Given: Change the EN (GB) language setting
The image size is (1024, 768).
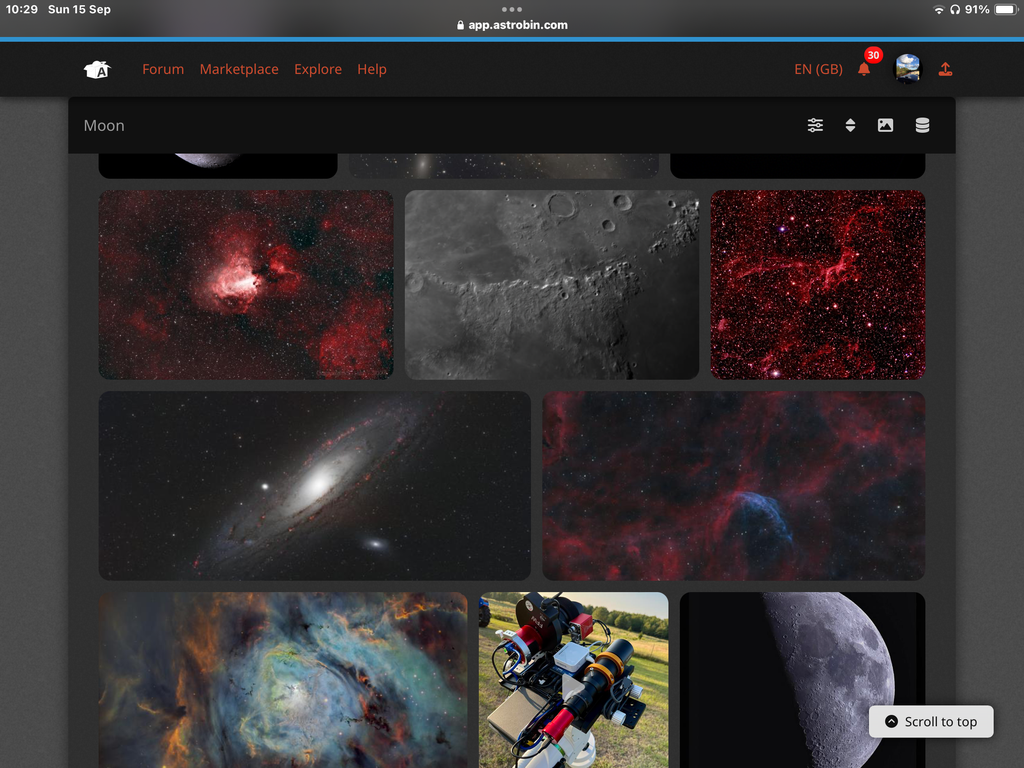Looking at the screenshot, I should pyautogui.click(x=818, y=69).
